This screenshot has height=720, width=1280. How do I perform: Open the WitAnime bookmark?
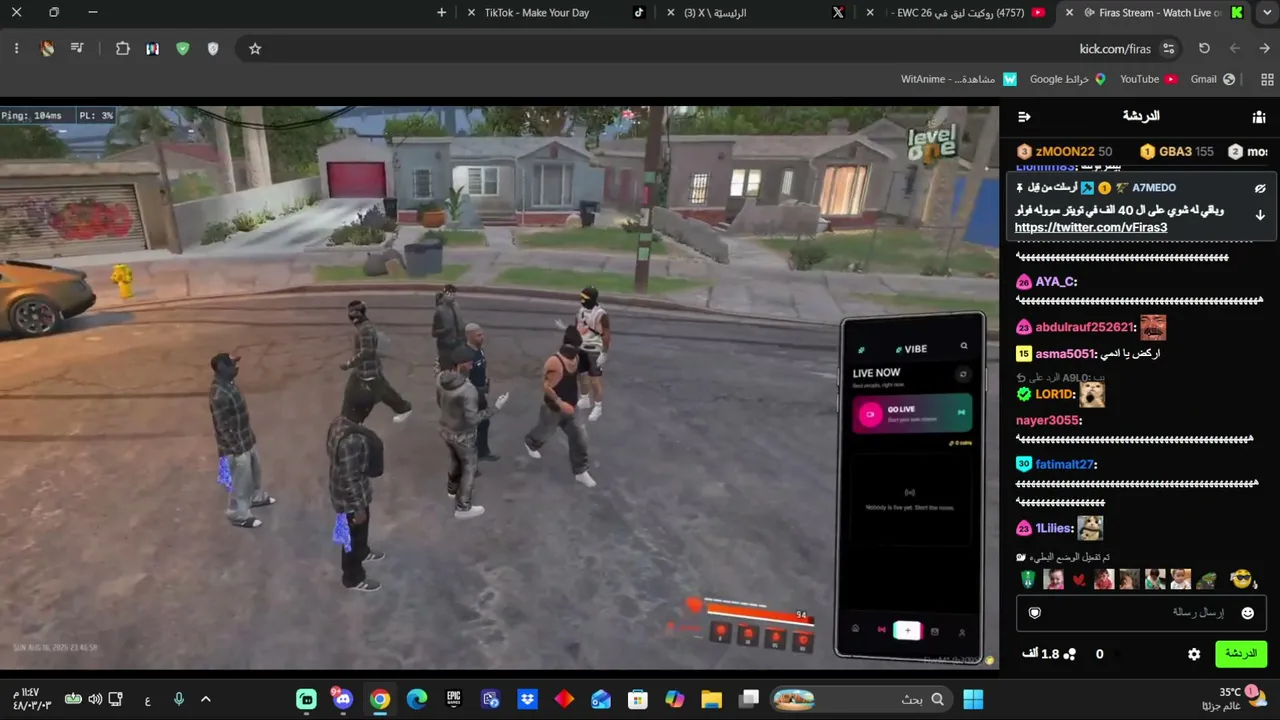click(958, 79)
